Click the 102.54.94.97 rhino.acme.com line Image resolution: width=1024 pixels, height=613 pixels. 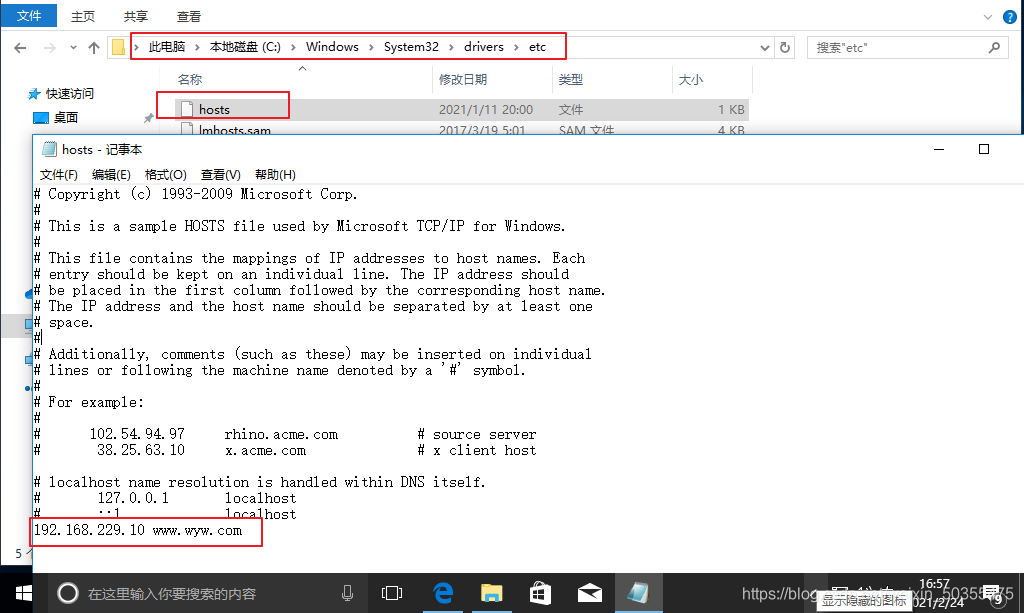tap(285, 434)
